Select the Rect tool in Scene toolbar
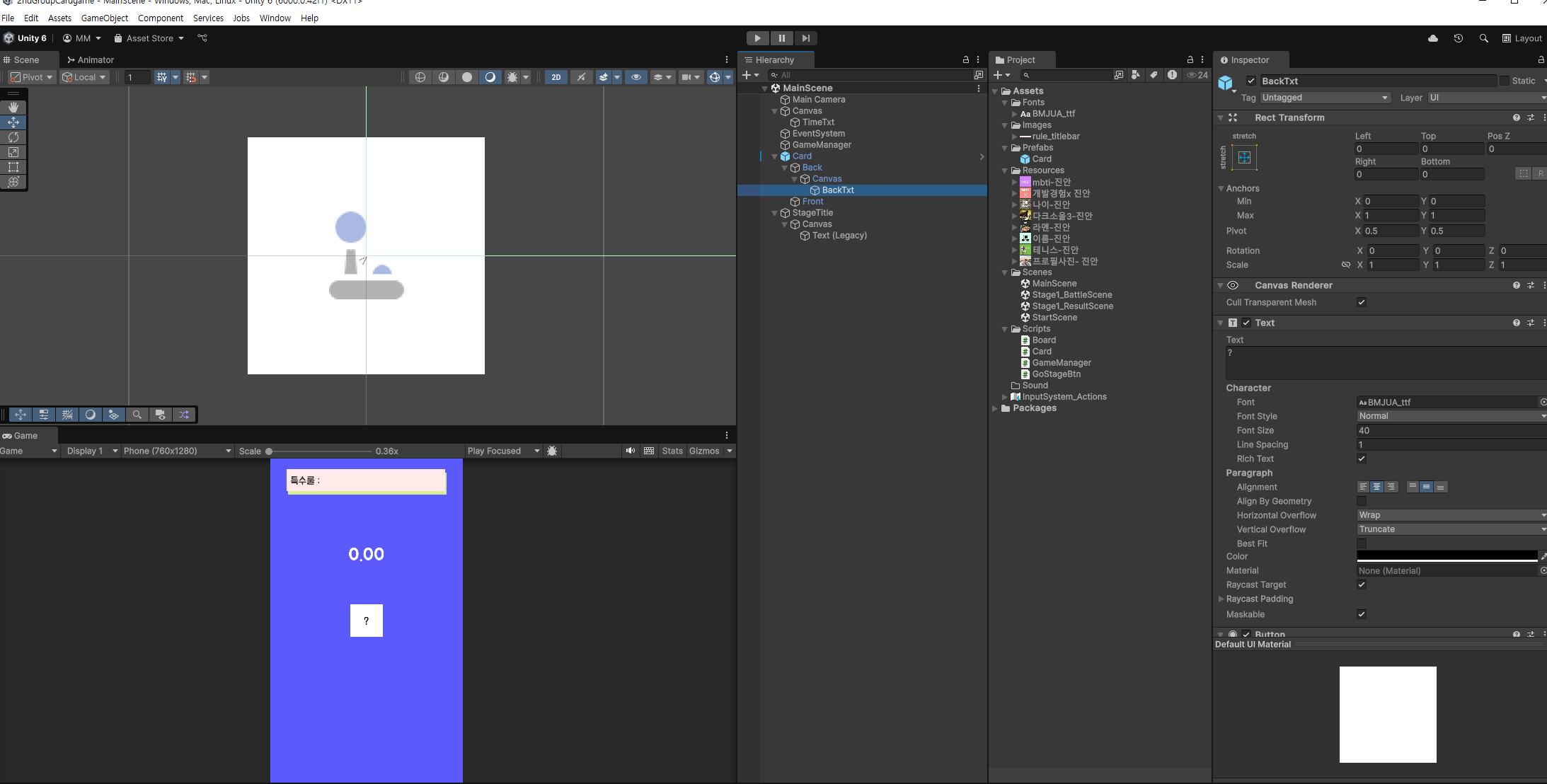This screenshot has height=784, width=1547. click(13, 167)
